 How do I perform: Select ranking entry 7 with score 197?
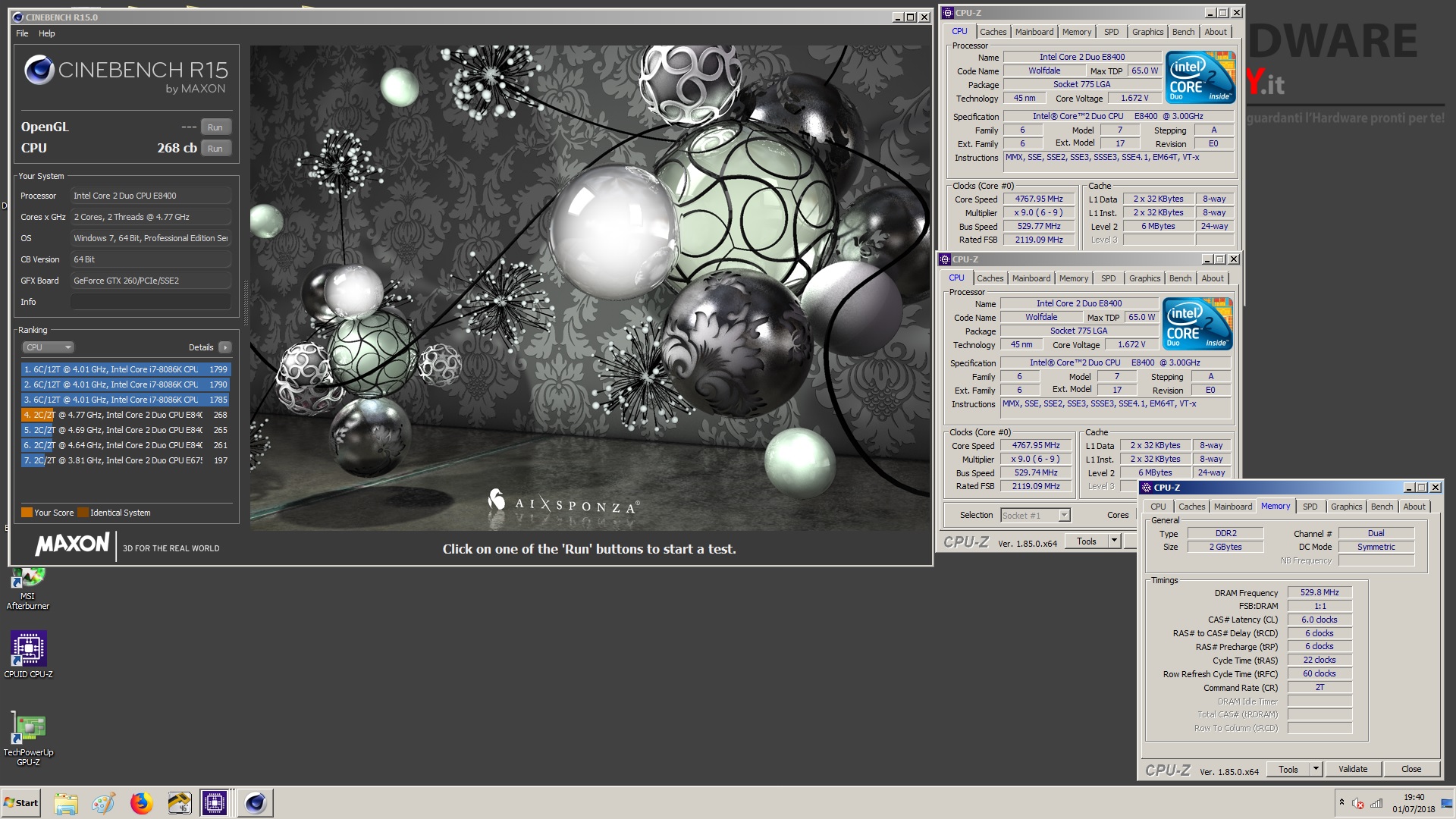pos(126,460)
